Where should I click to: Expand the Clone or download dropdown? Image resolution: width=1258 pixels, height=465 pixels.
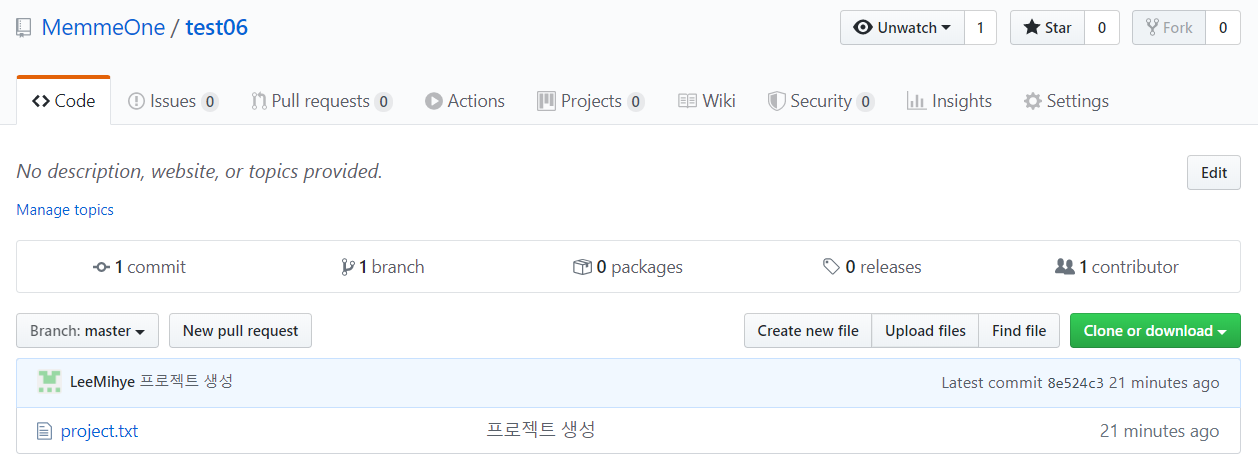(x=1155, y=331)
